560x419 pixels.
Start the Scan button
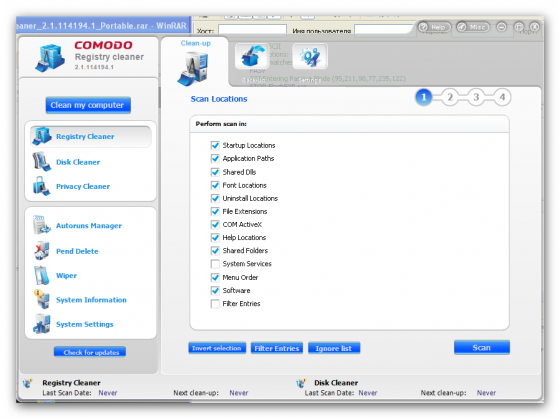click(x=482, y=347)
